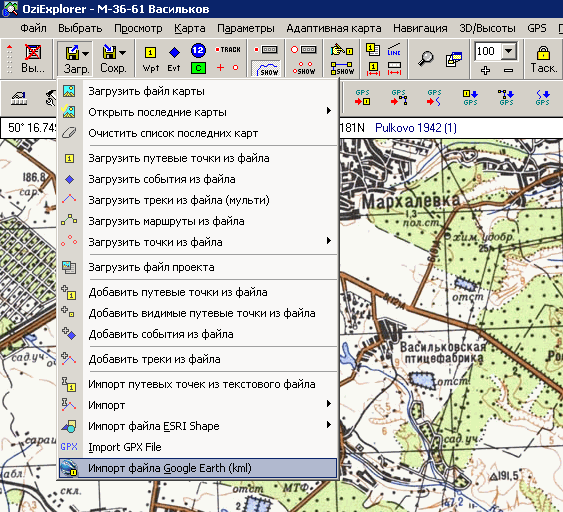Open the Адаптивная карта menu
Image resolution: width=563 pixels, height=512 pixels.
[334, 28]
